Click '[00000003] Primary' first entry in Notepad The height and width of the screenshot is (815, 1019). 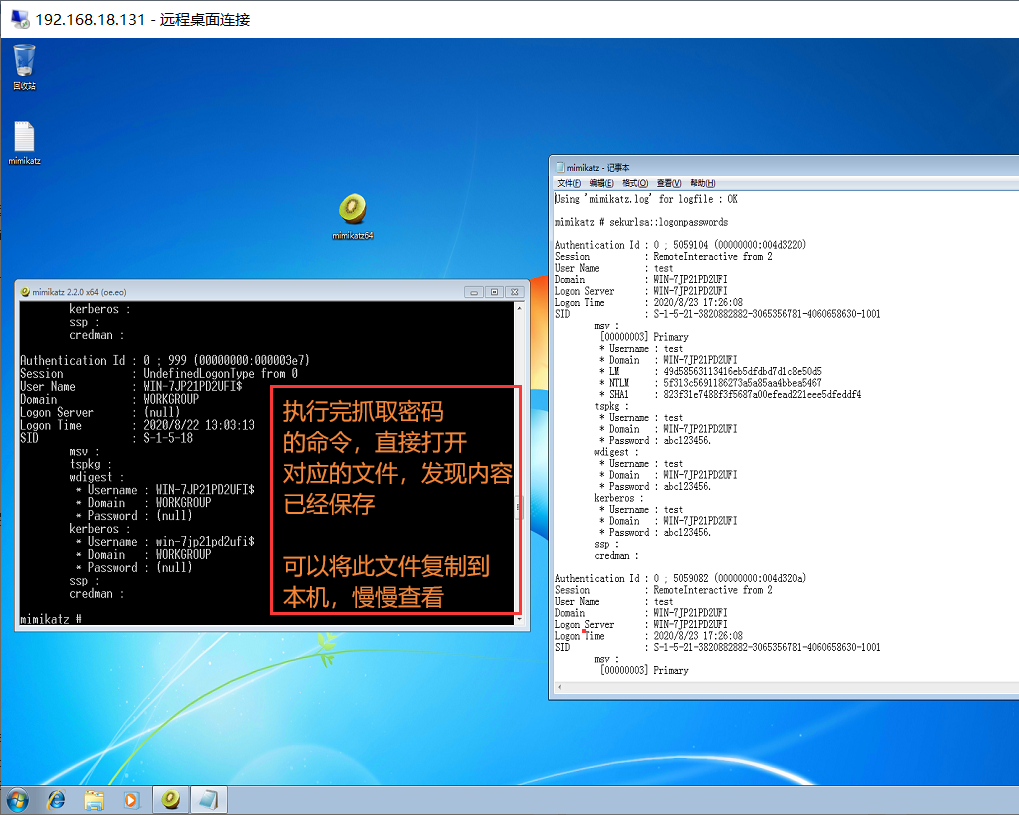644,337
